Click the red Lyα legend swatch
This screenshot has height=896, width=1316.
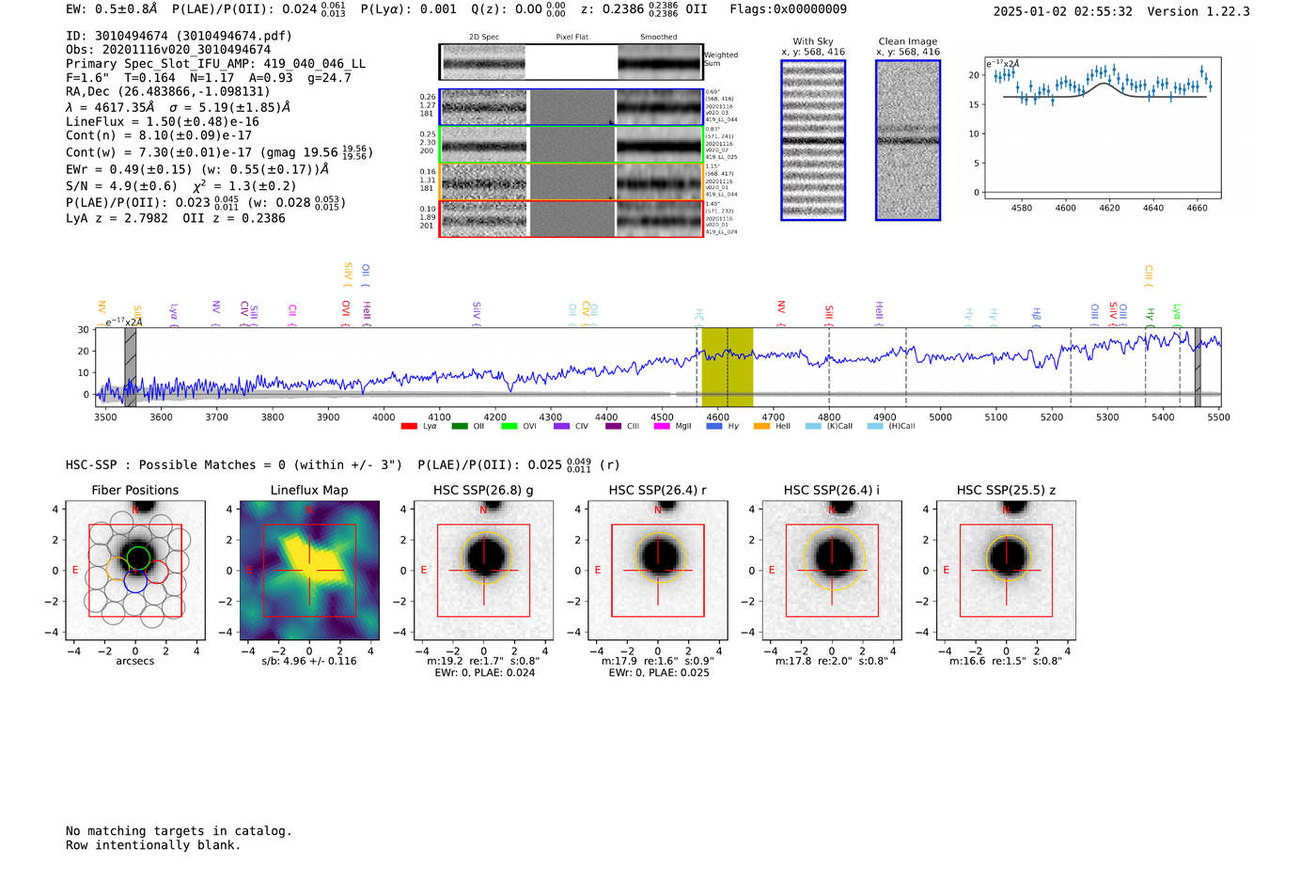click(409, 426)
